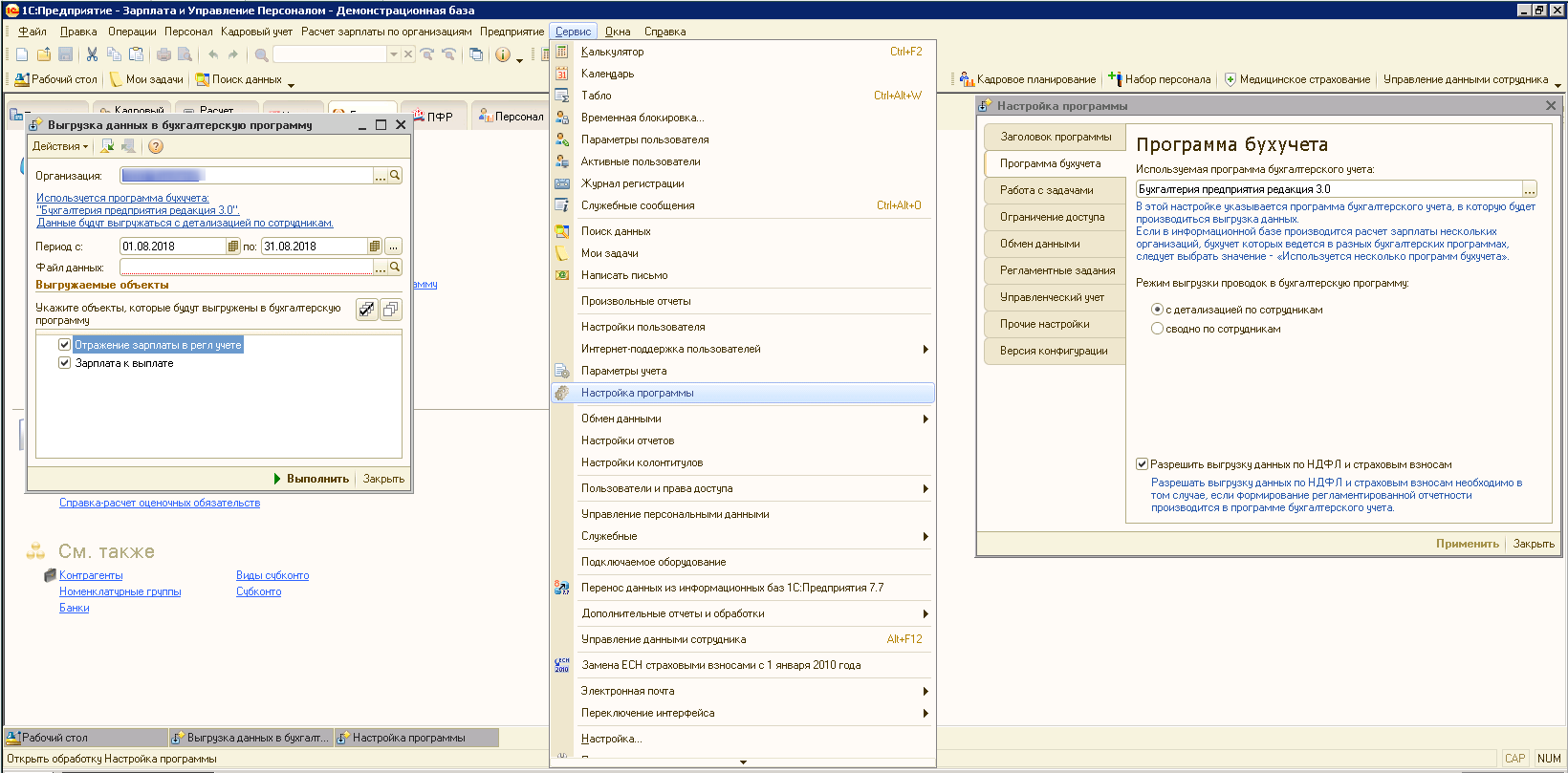Screen dimensions: 1568x773
Task: Switch to Ограничение доступа settings tab
Action: tap(1055, 217)
